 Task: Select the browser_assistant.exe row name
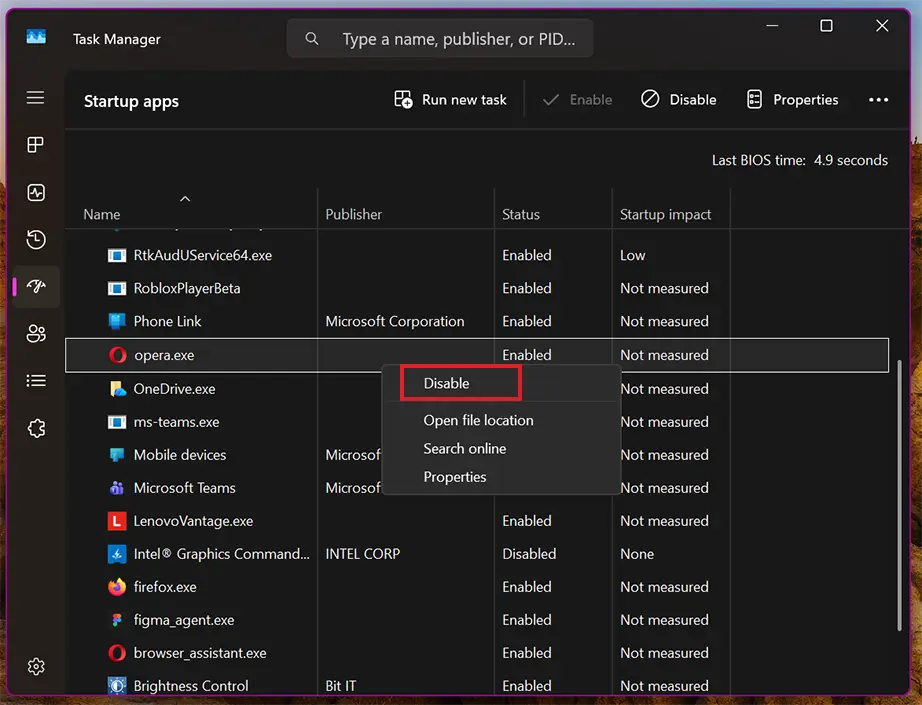(x=200, y=653)
